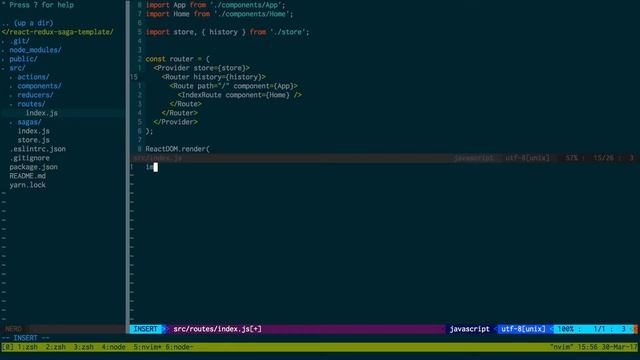Click the typed 'im' text in lower pane
The height and width of the screenshot is (360, 640).
pos(149,167)
